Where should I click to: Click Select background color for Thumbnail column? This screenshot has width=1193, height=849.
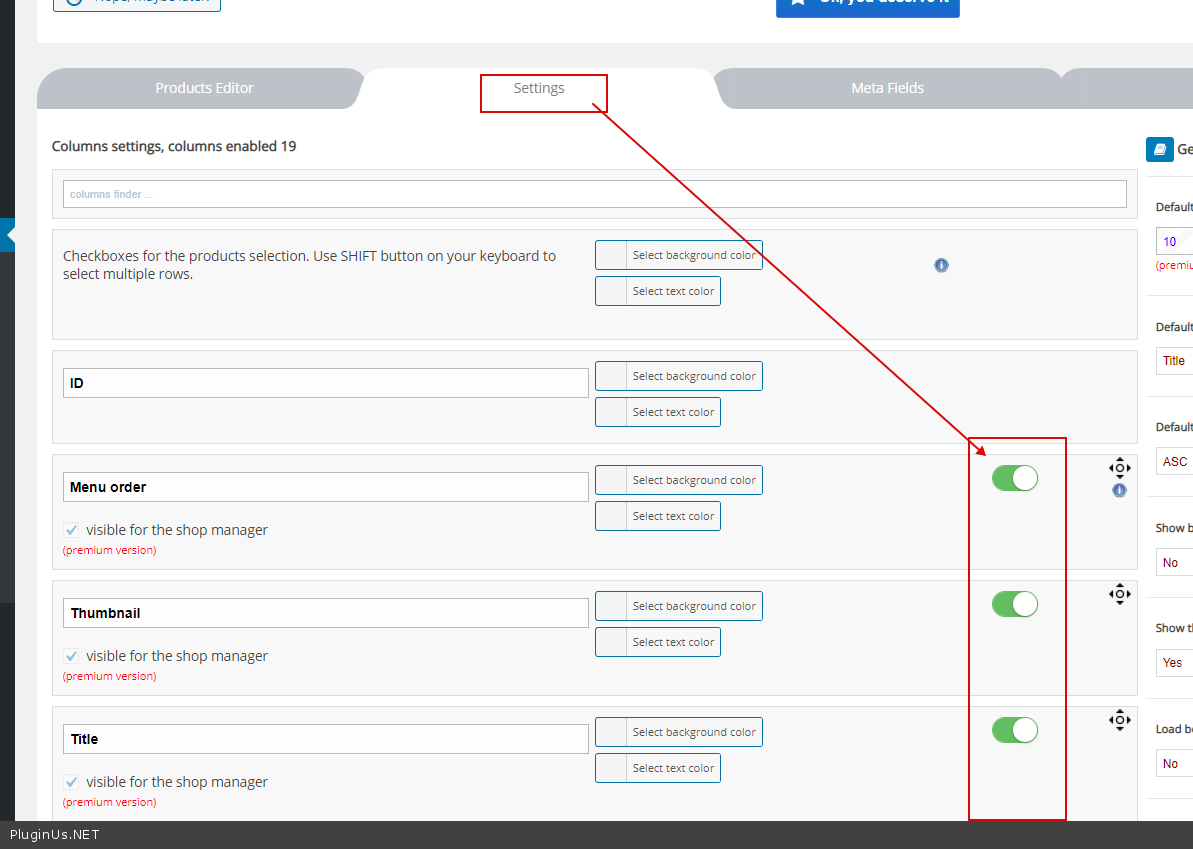tap(693, 606)
